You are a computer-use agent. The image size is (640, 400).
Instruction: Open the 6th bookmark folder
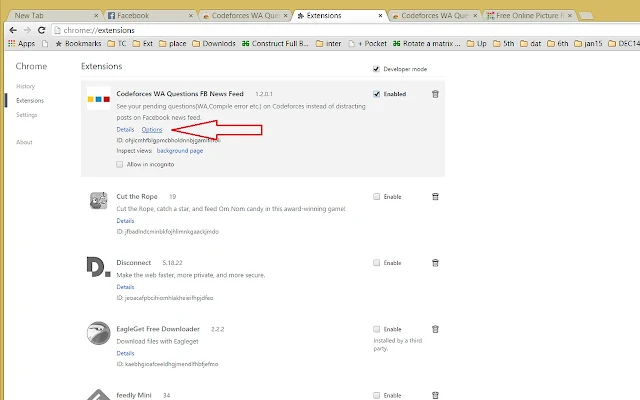[x=558, y=43]
